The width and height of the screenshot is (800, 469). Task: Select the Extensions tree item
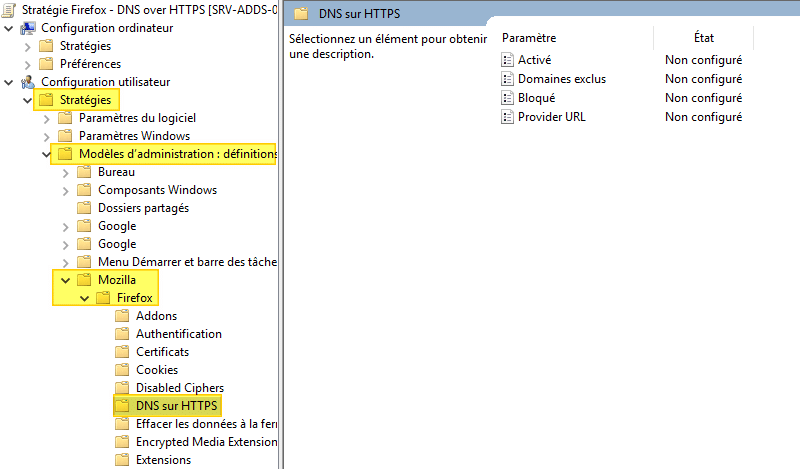[163, 460]
